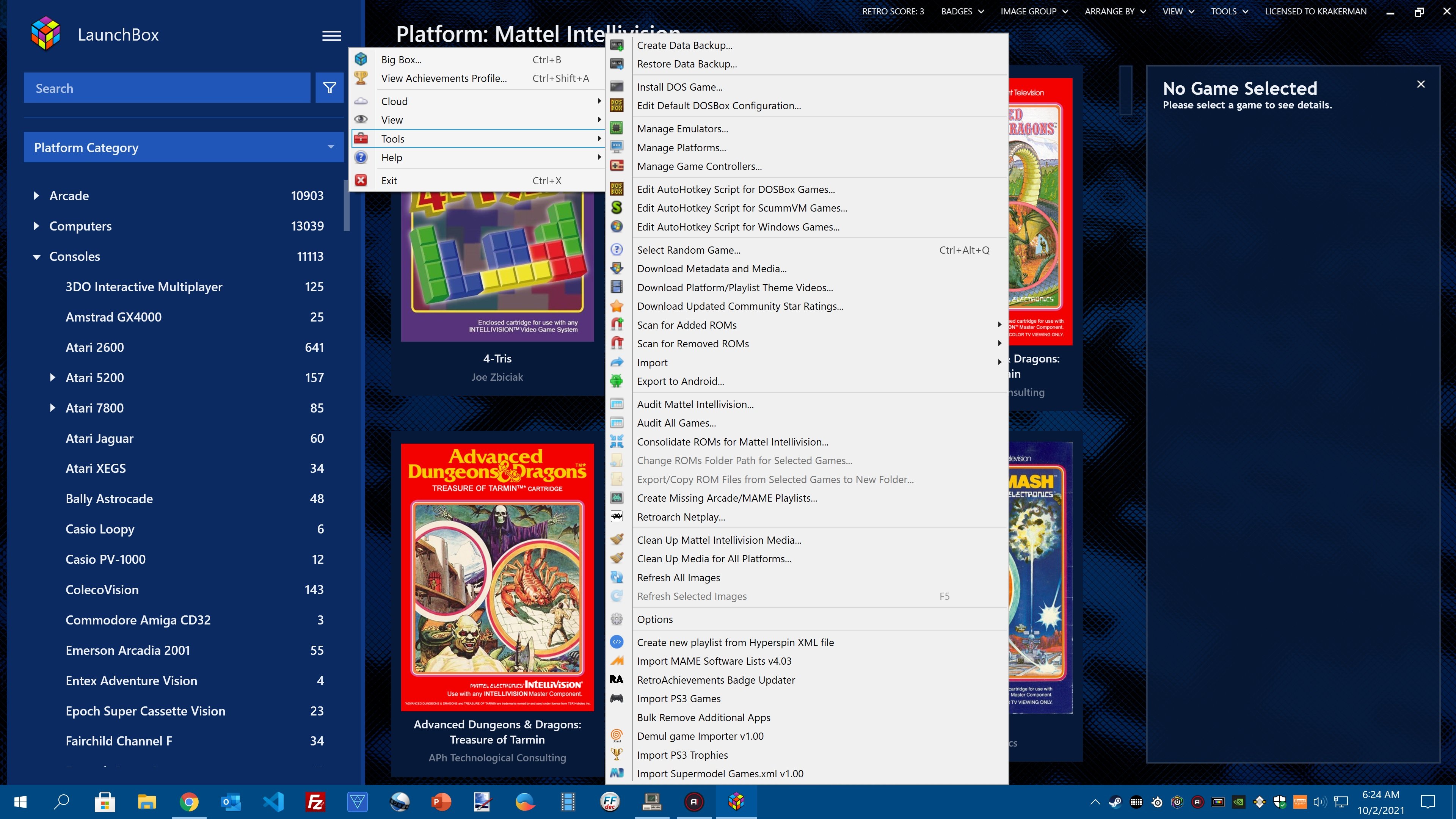Open the Tools dropdown in top bar
This screenshot has width=1456, height=819.
coord(1229,11)
